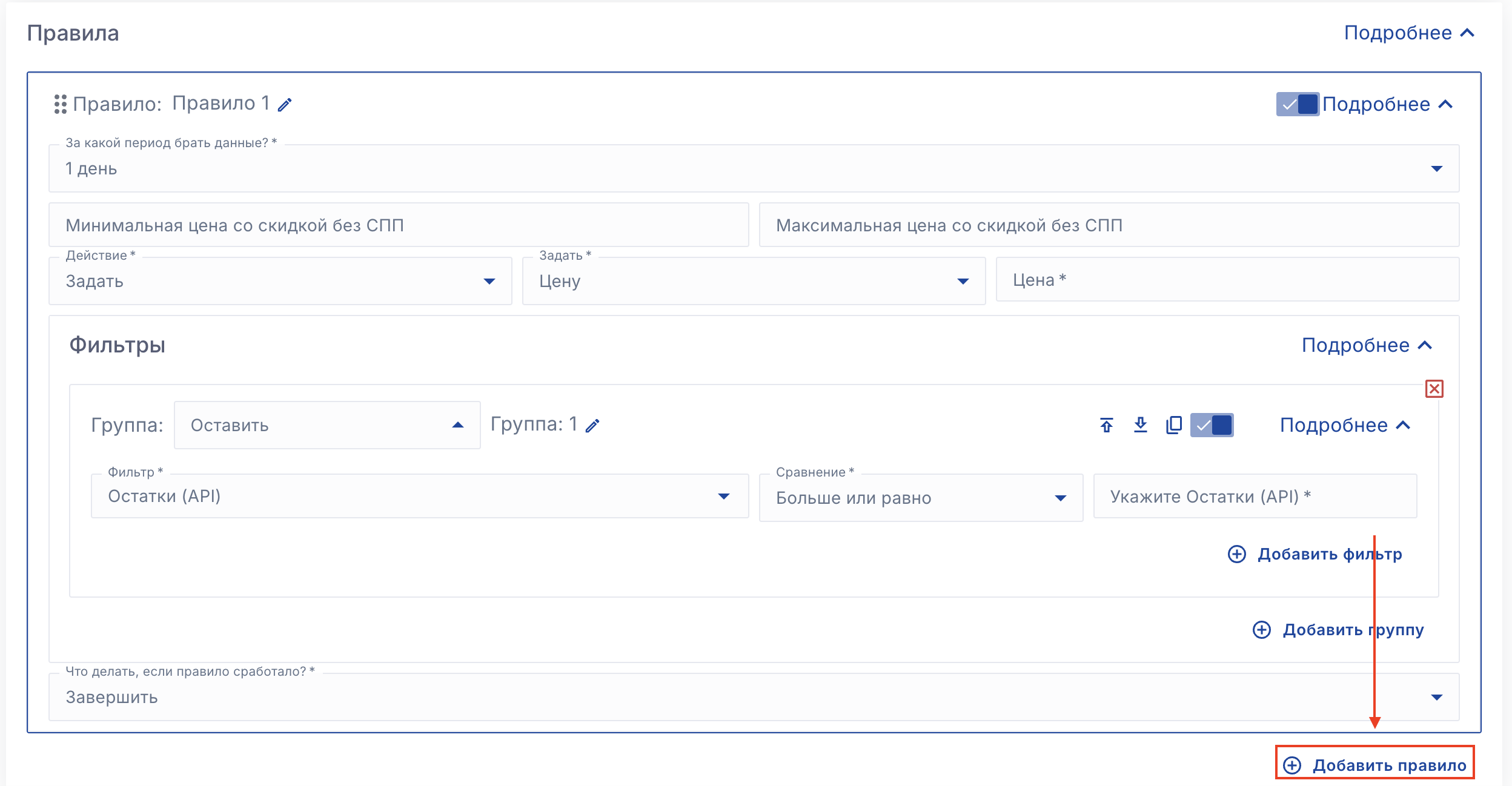Screen dimensions: 1512x786
Task: Open the period dropdown showing 1 день
Action: (x=754, y=168)
